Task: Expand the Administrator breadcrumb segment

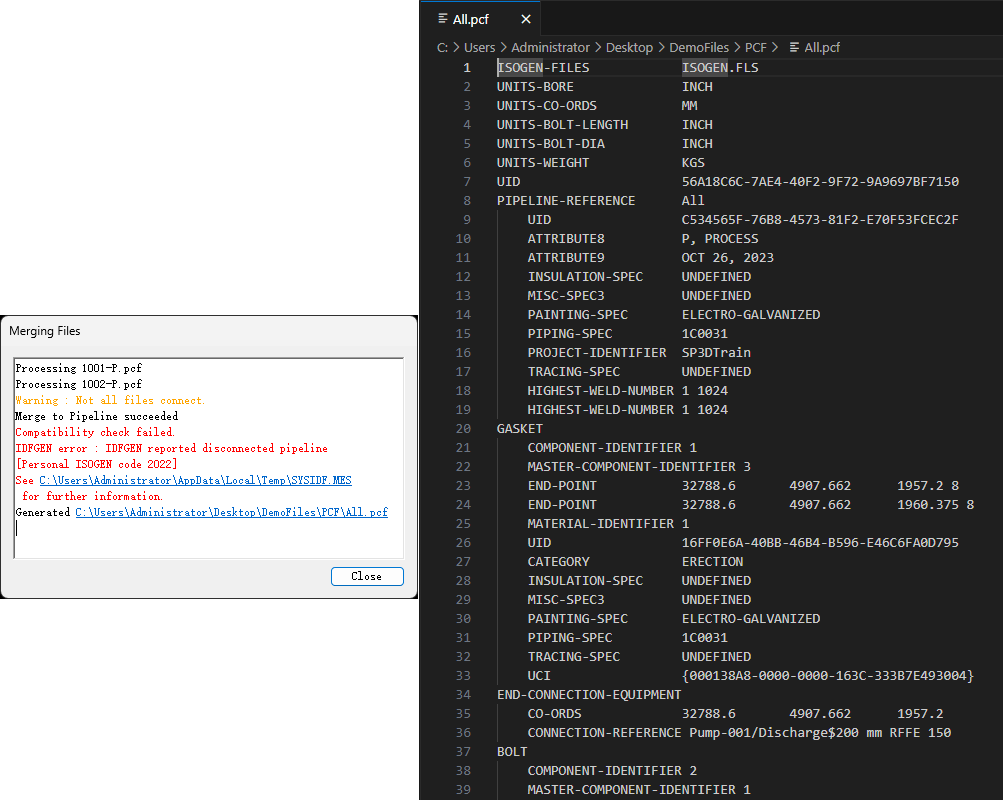Action: click(x=555, y=48)
